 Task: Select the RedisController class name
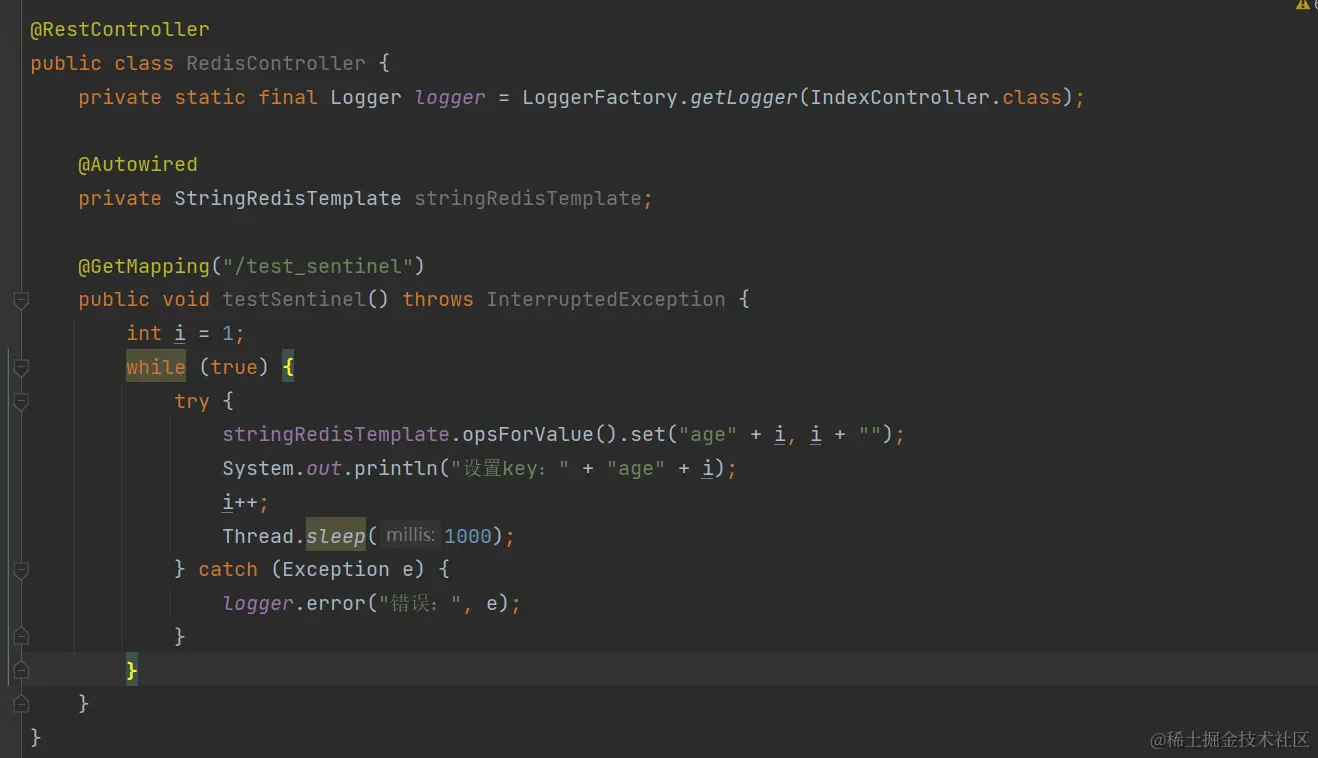pyautogui.click(x=276, y=64)
